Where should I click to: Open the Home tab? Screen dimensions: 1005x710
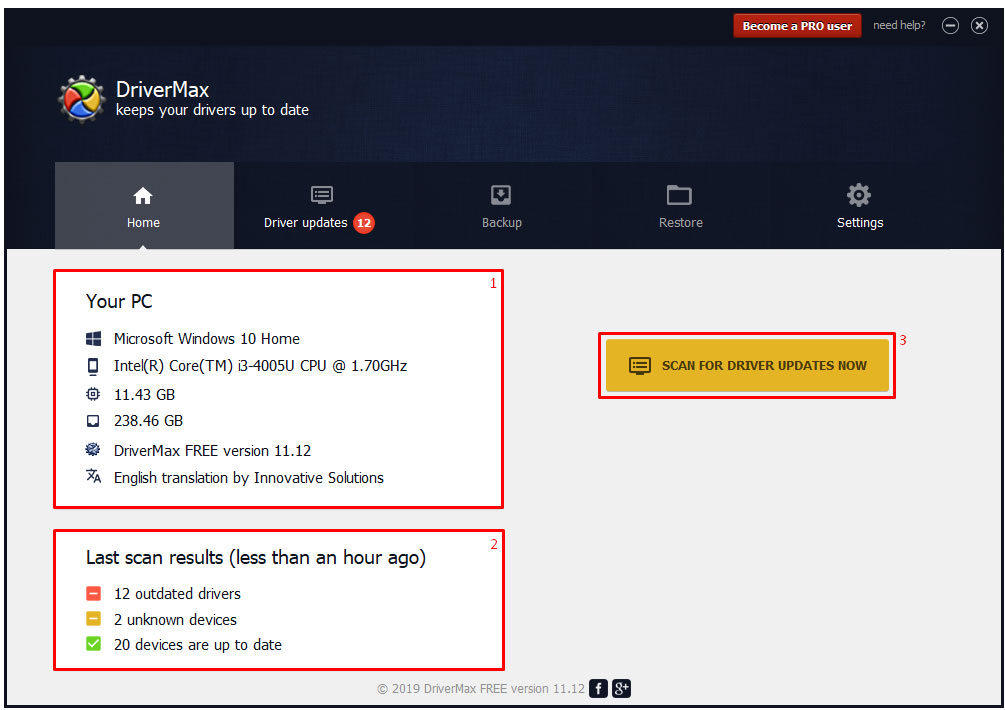click(x=144, y=206)
